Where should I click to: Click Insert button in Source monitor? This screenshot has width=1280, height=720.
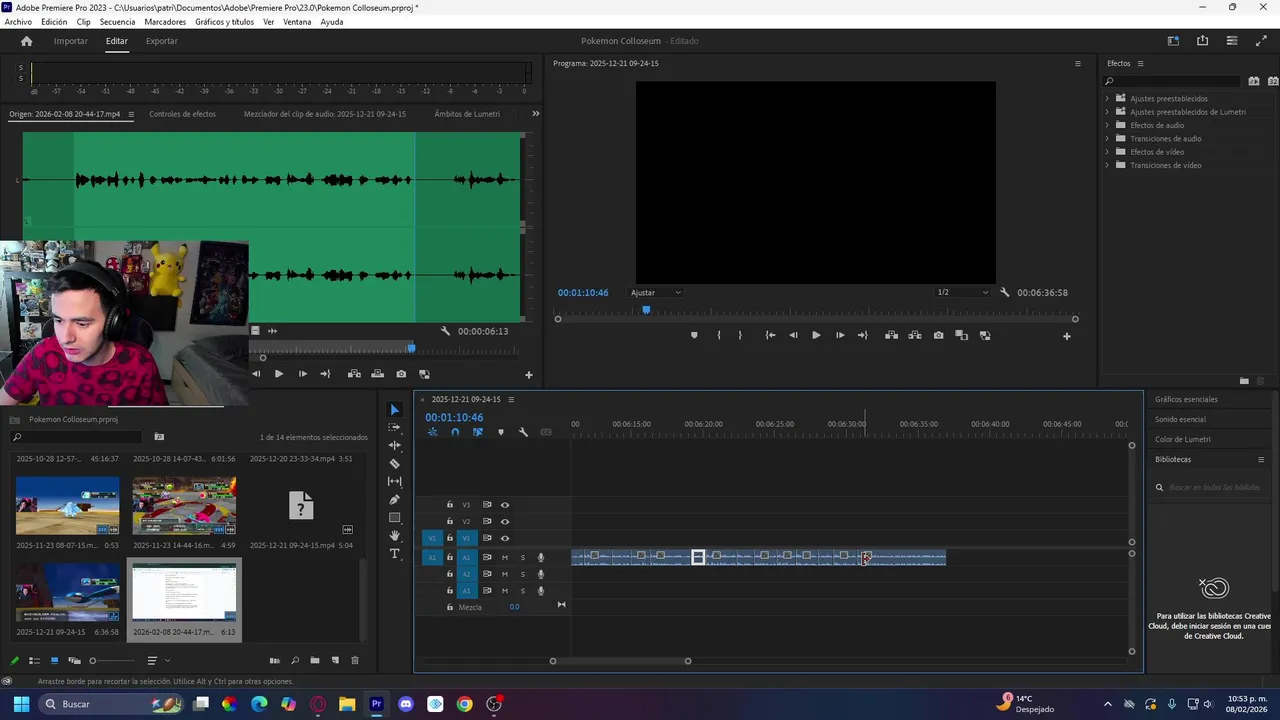[x=354, y=374]
